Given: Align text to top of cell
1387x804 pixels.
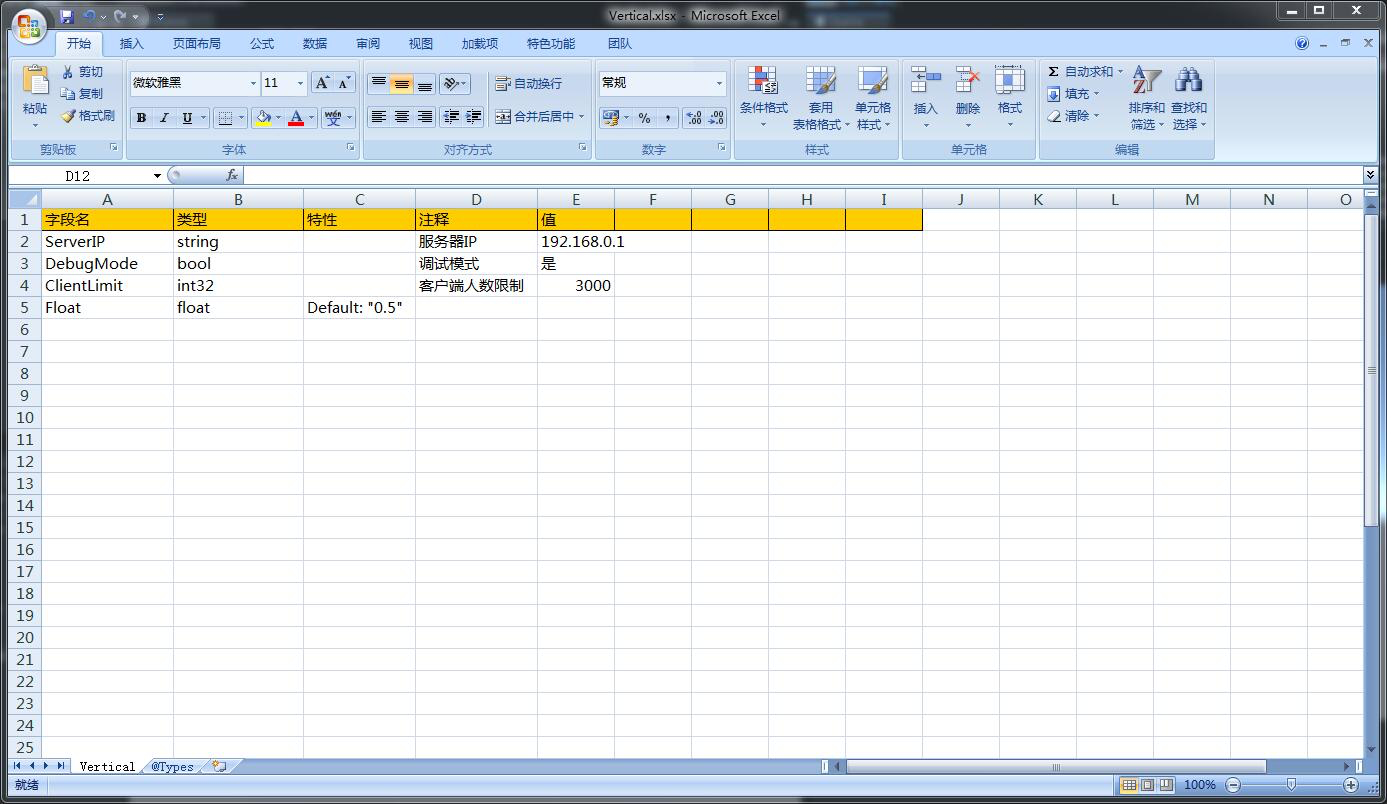Looking at the screenshot, I should point(379,84).
